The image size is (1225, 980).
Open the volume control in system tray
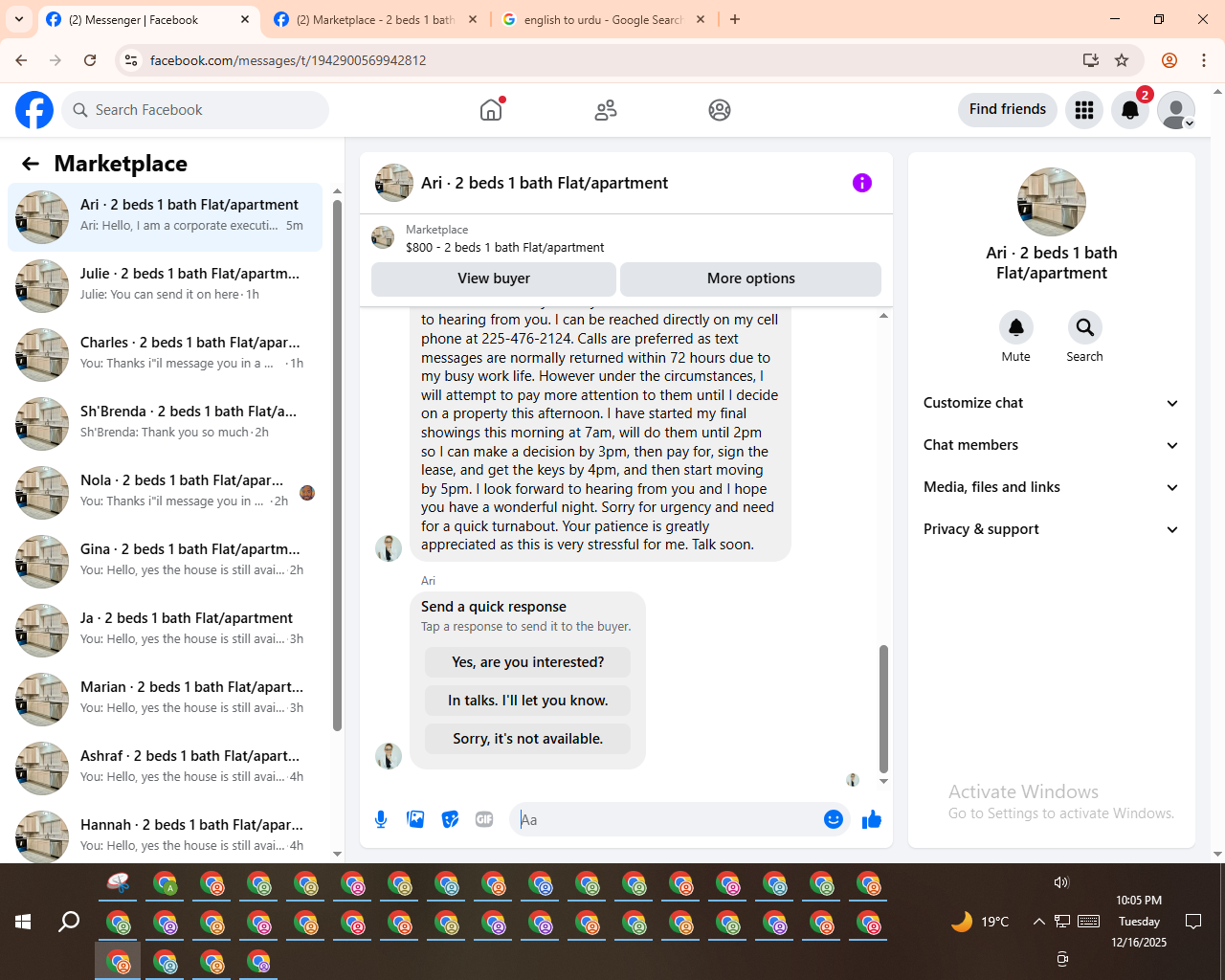1061,882
